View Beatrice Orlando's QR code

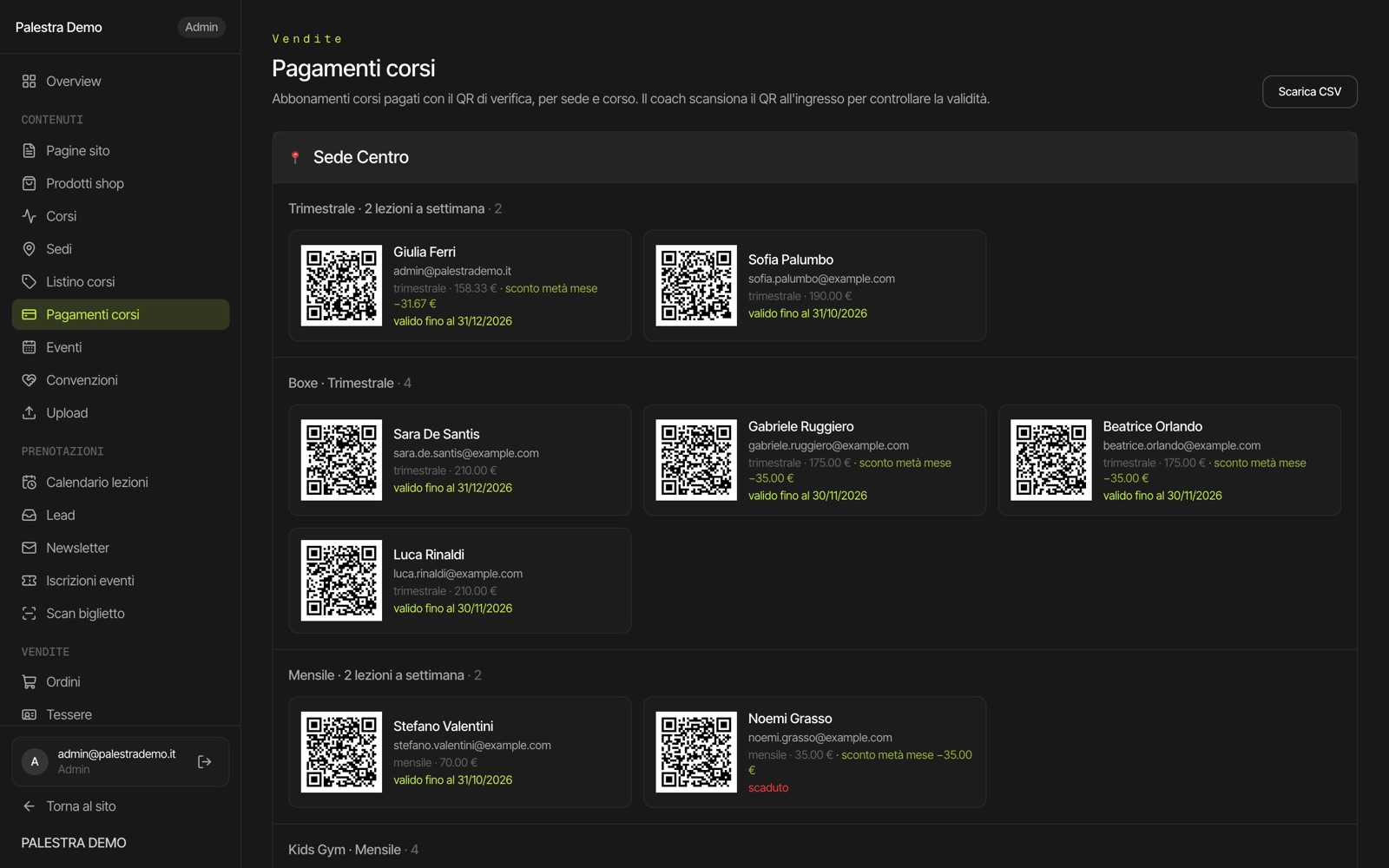[1051, 460]
